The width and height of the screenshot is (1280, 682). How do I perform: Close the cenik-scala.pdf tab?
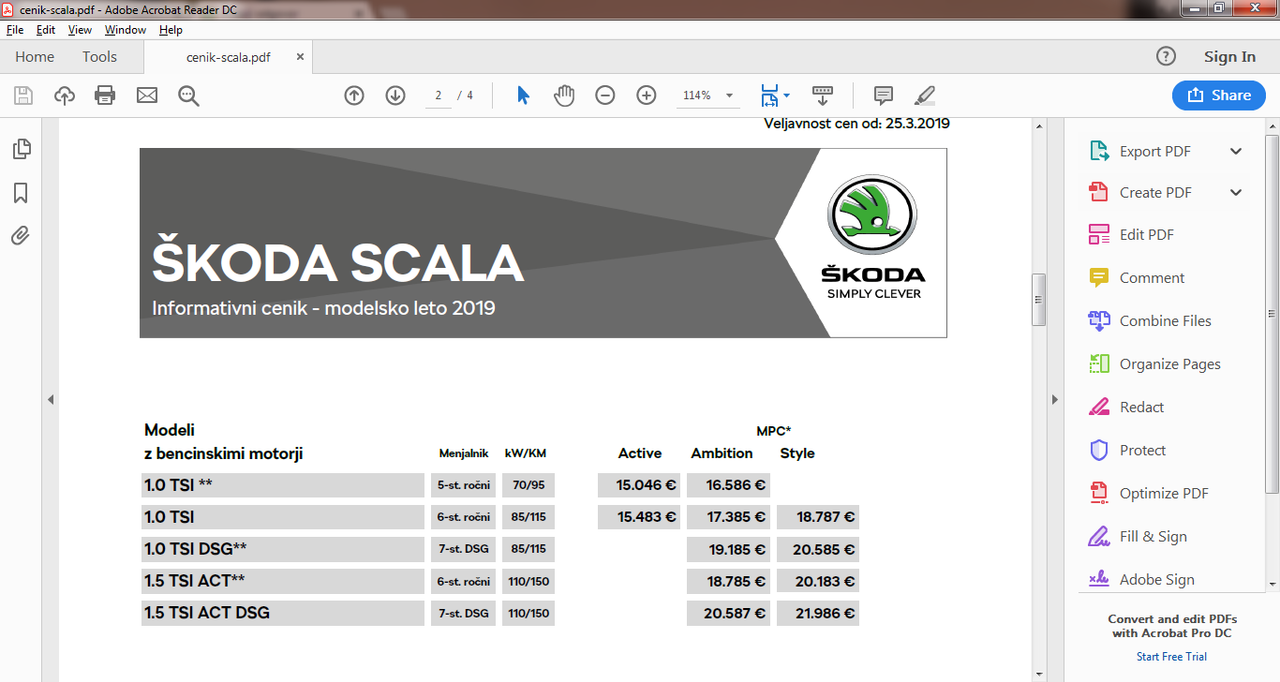[300, 57]
